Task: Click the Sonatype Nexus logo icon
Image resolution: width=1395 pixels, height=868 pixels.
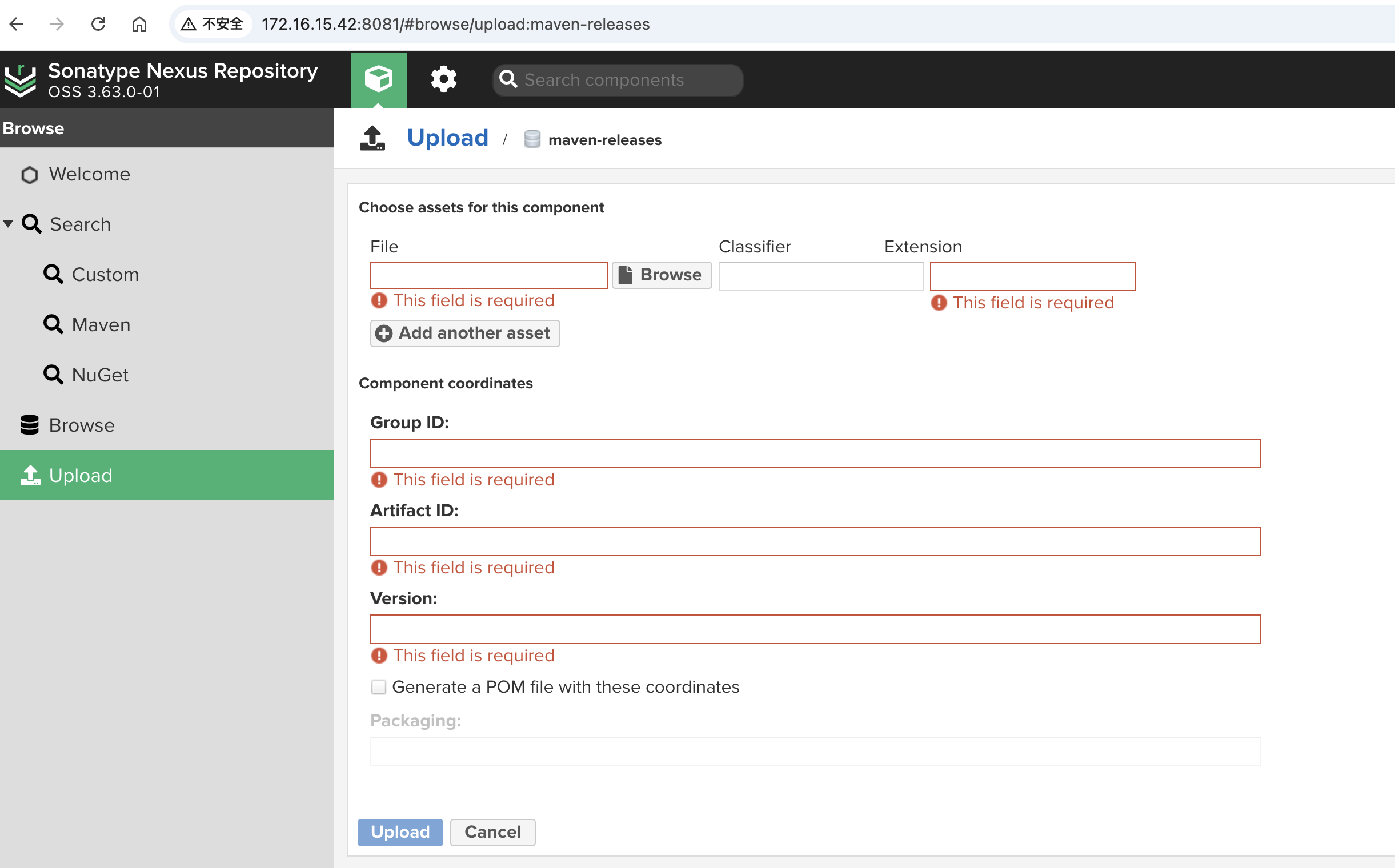Action: point(21,81)
